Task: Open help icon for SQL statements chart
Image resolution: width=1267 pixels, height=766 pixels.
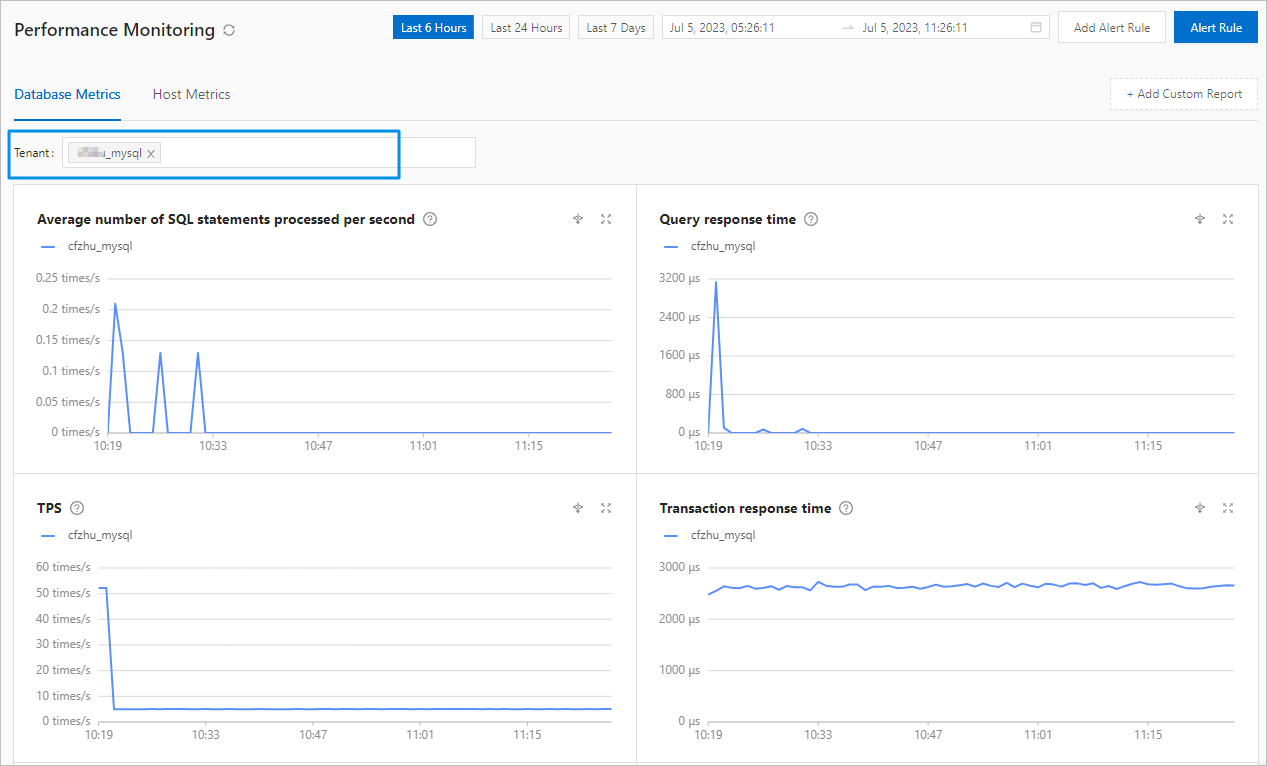Action: pyautogui.click(x=430, y=219)
